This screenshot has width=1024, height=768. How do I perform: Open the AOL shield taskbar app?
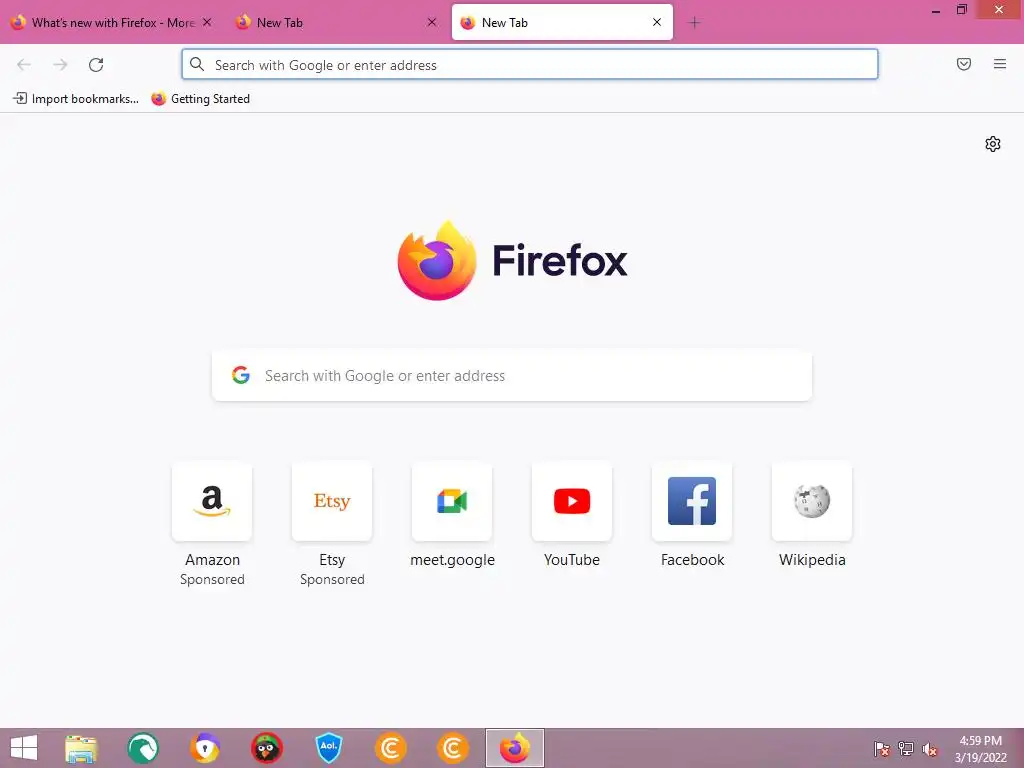328,748
